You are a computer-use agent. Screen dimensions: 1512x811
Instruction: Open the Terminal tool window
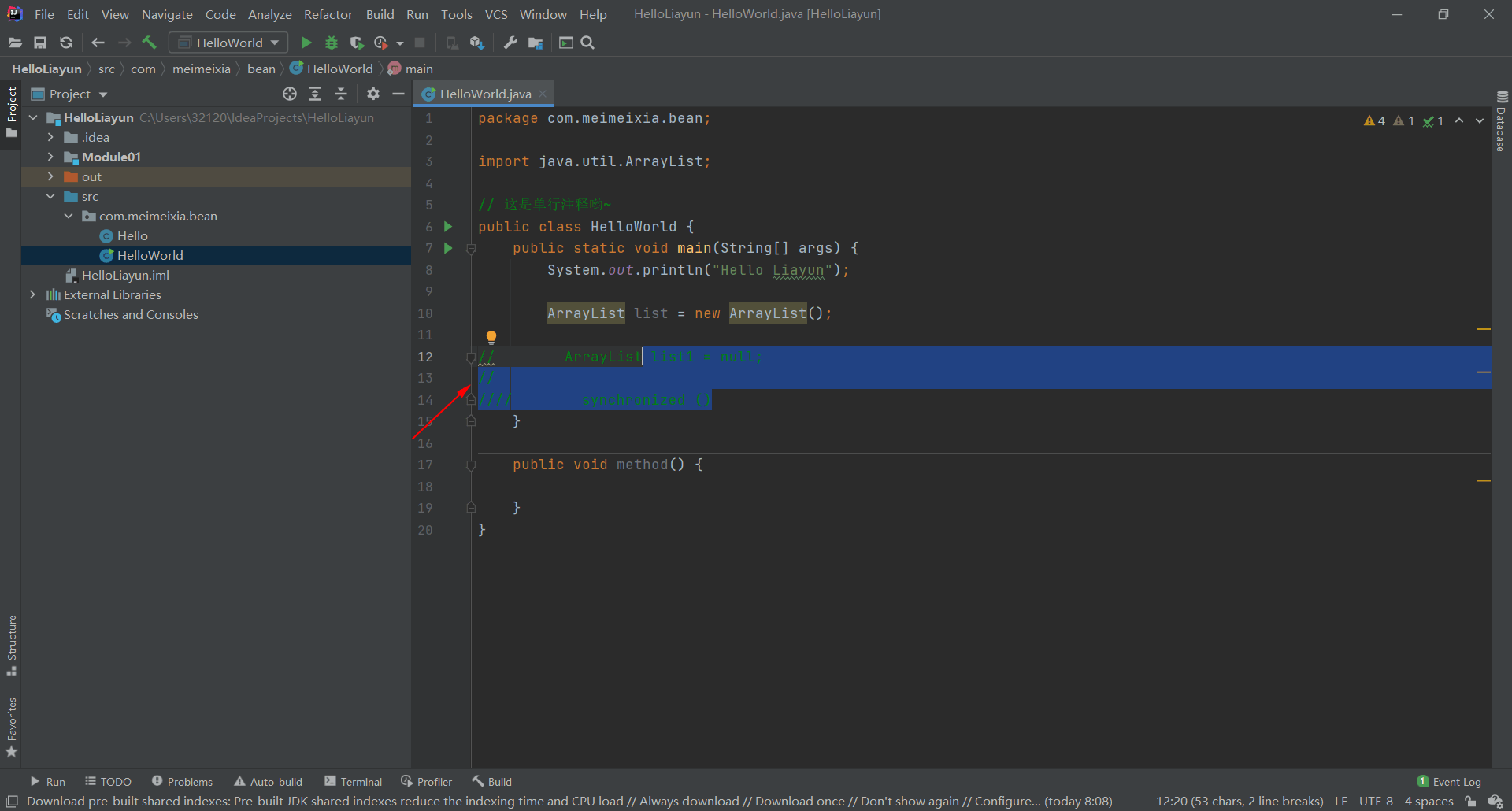click(353, 782)
